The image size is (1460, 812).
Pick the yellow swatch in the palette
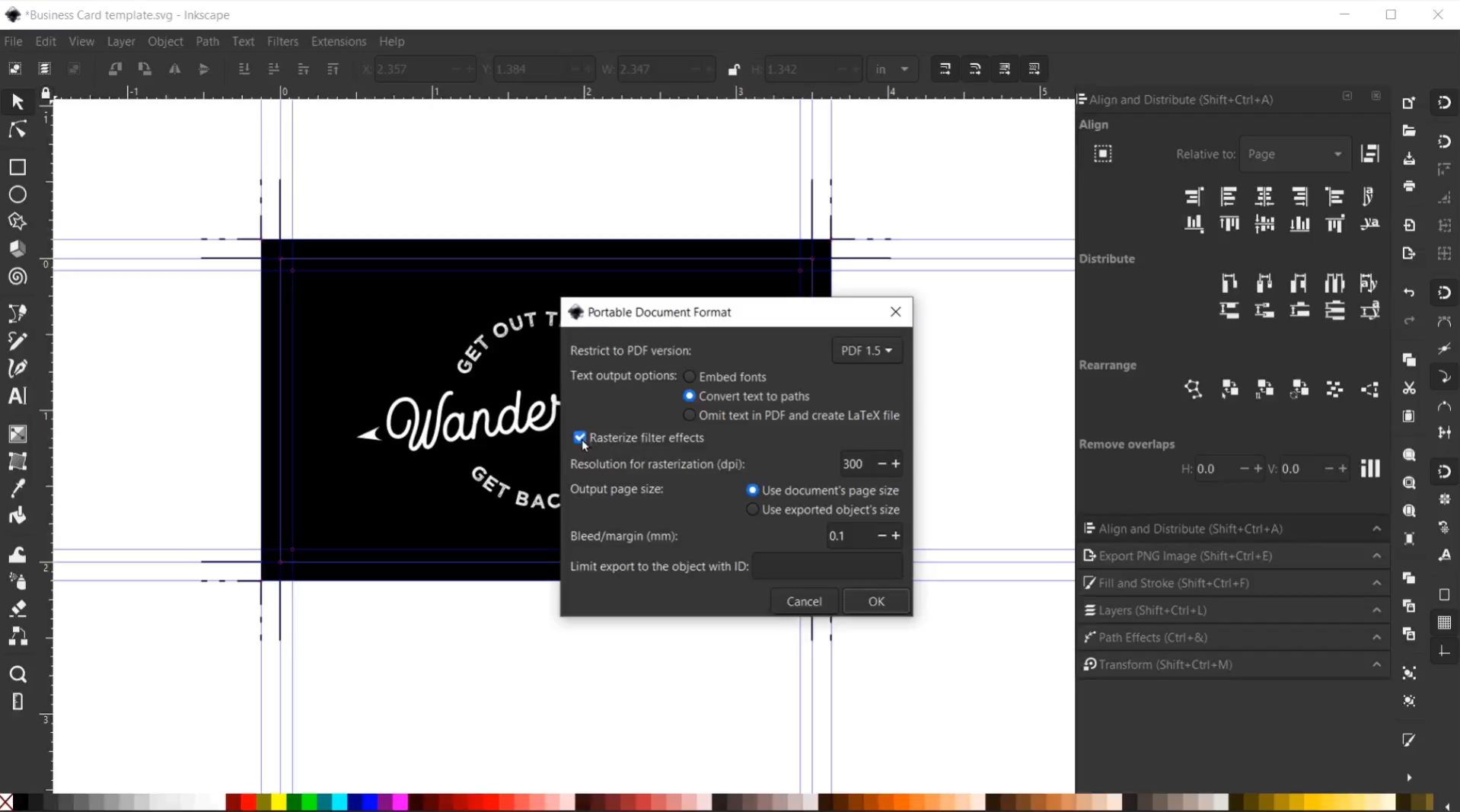(x=279, y=802)
